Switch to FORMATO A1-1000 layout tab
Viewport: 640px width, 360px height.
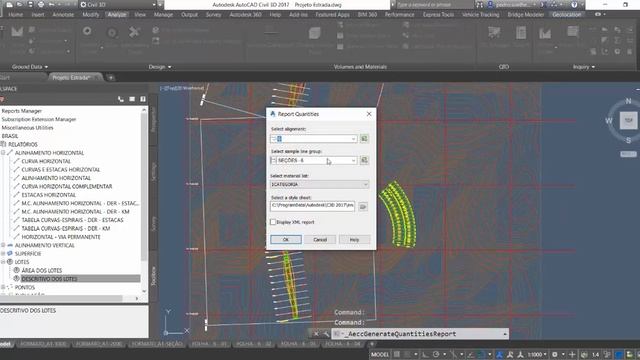click(43, 344)
